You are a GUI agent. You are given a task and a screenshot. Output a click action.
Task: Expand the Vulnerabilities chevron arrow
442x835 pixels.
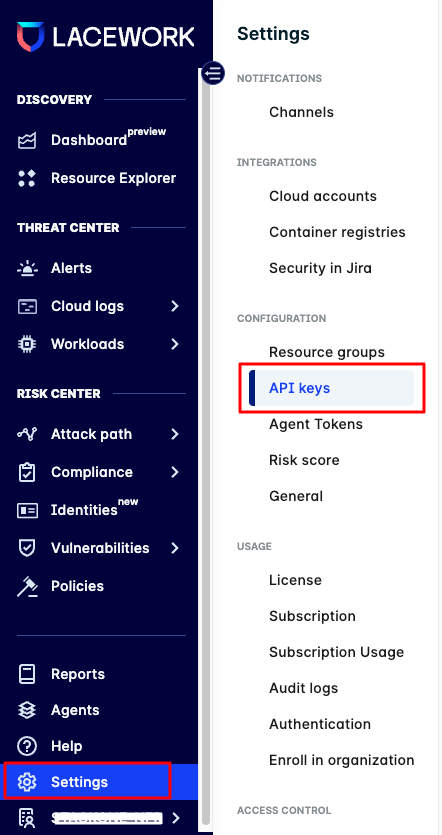pyautogui.click(x=175, y=548)
